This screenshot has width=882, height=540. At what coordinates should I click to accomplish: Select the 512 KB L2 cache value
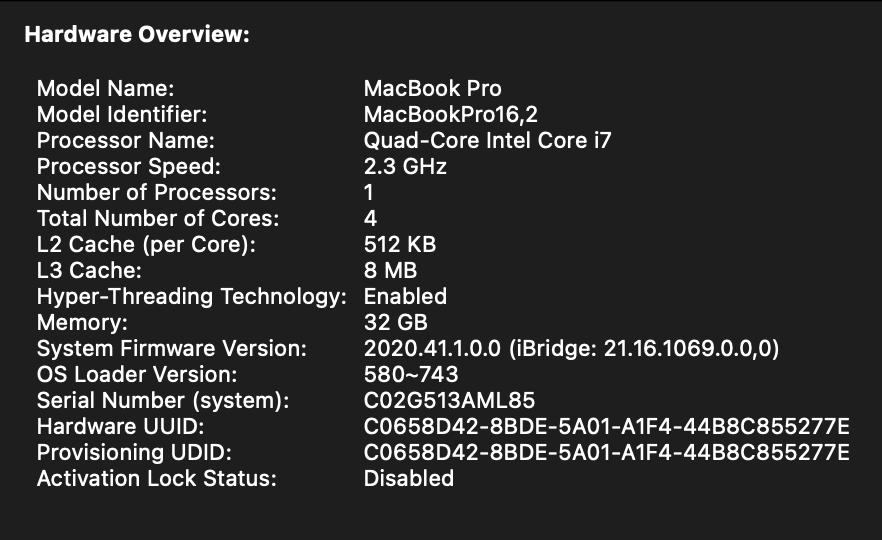(x=400, y=244)
